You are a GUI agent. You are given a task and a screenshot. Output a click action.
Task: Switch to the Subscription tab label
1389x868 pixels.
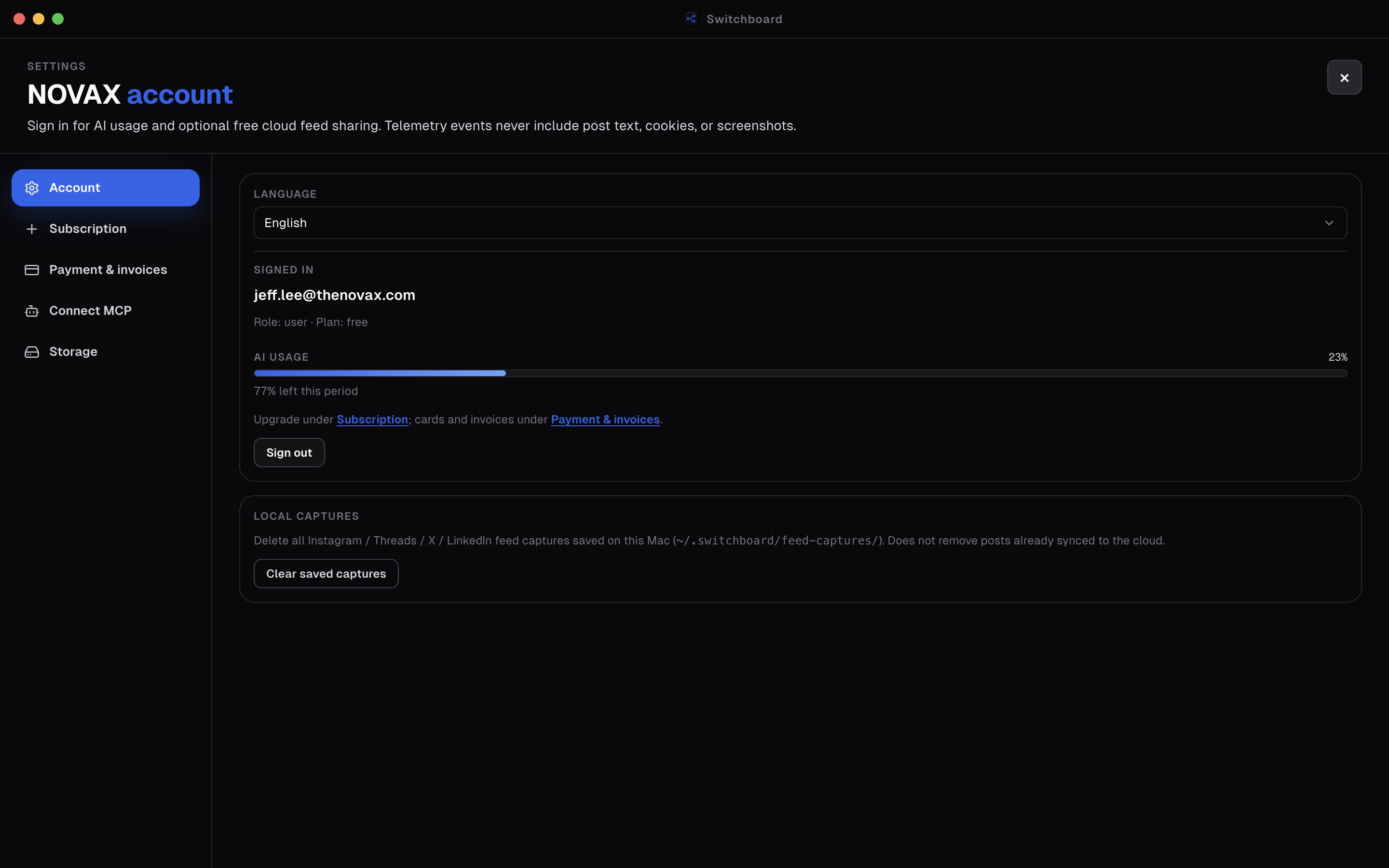click(88, 229)
